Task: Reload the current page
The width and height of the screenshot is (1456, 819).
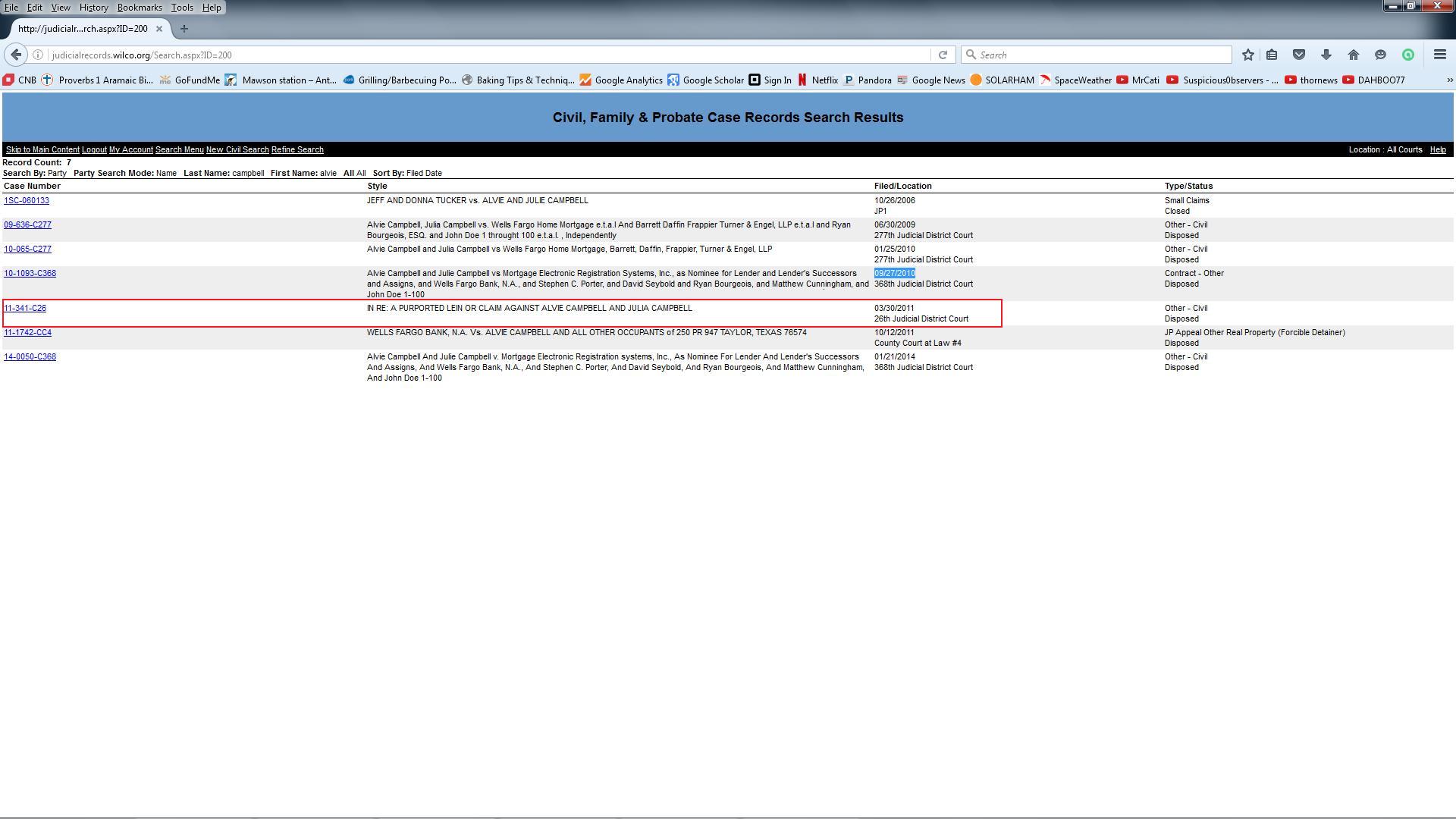Action: pyautogui.click(x=943, y=55)
